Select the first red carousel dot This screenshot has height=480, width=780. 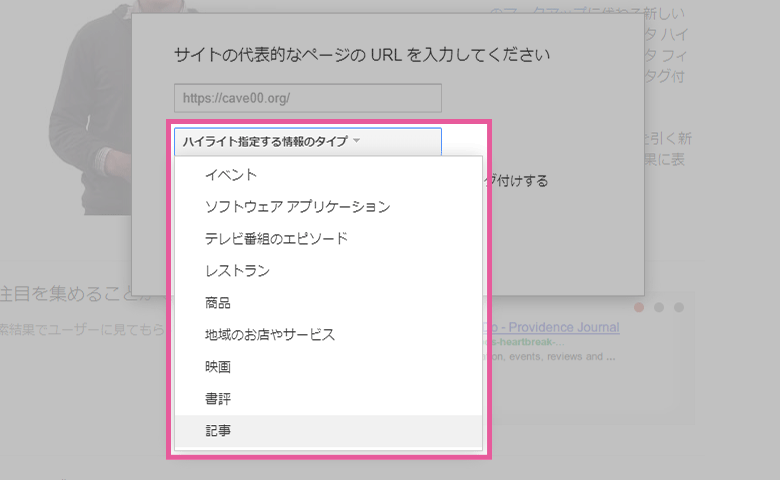(x=639, y=307)
